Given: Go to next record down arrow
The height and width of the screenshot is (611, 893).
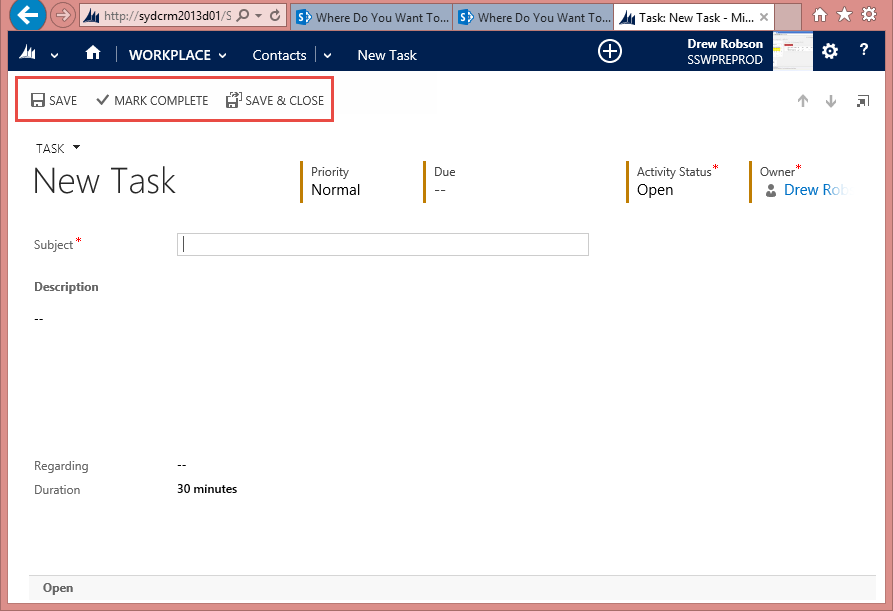Looking at the screenshot, I should [x=831, y=101].
